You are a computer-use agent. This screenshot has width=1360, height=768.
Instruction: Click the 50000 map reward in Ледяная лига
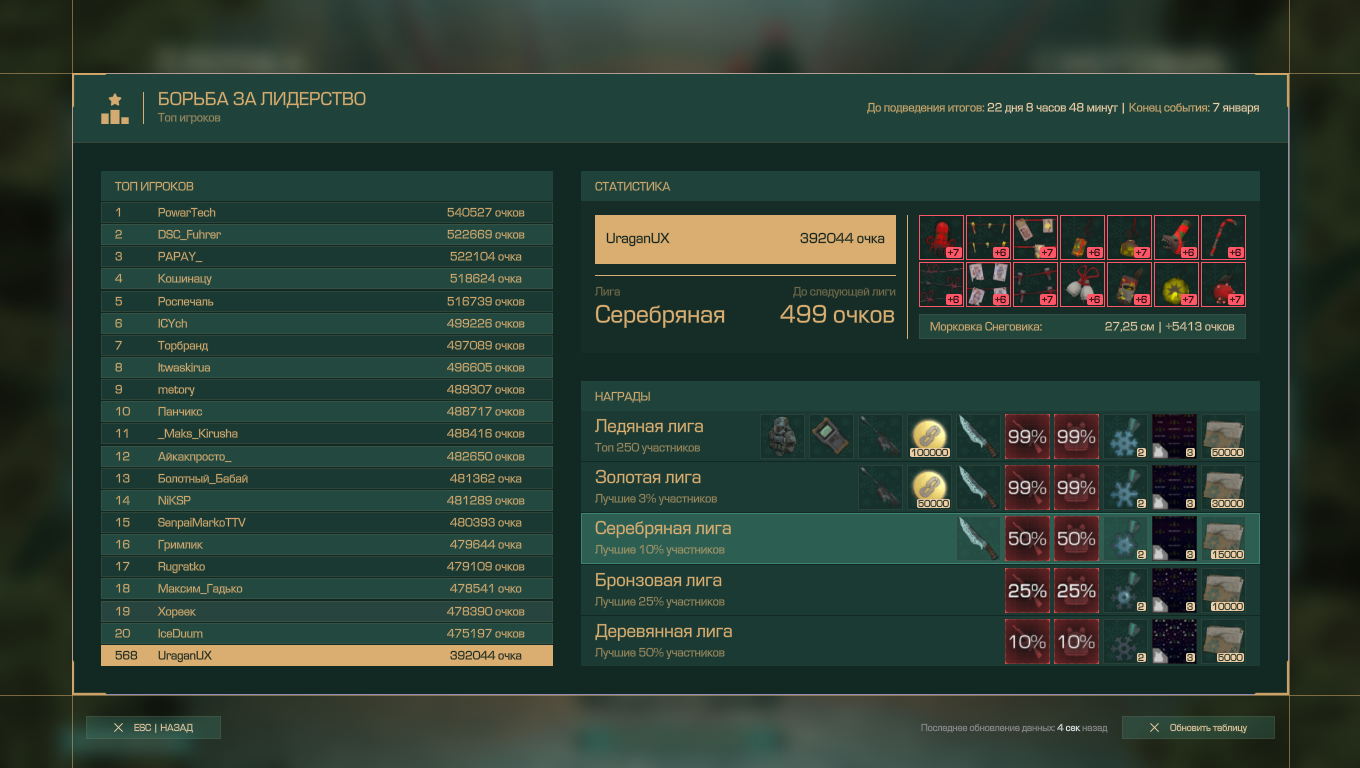[x=1223, y=437]
